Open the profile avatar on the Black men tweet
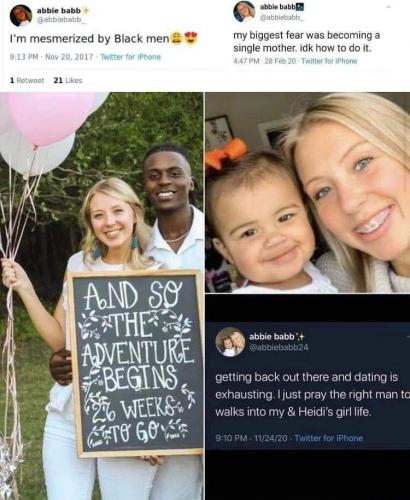This screenshot has width=410, height=500. click(21, 15)
